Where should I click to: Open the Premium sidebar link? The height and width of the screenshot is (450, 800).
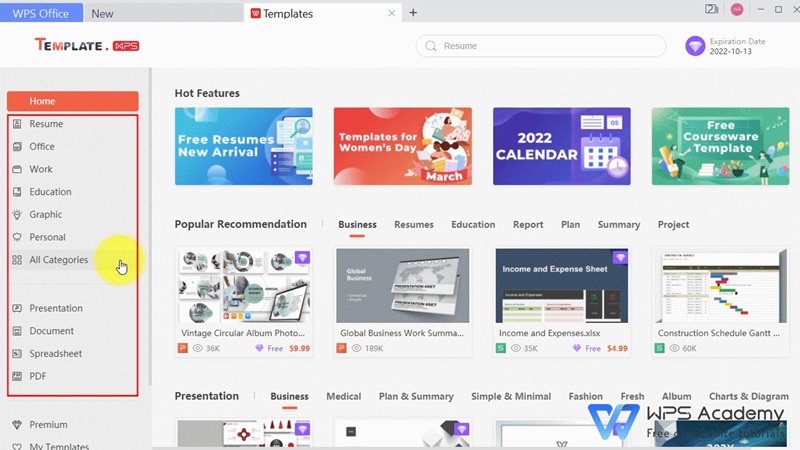tap(48, 424)
